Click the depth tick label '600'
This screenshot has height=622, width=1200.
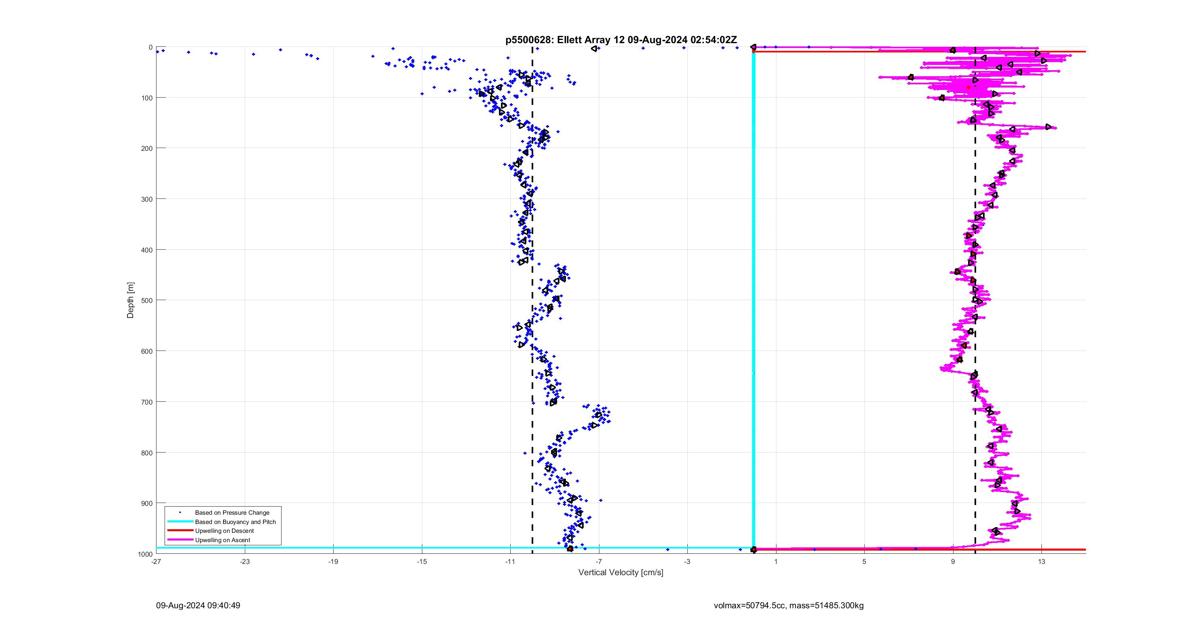click(146, 351)
